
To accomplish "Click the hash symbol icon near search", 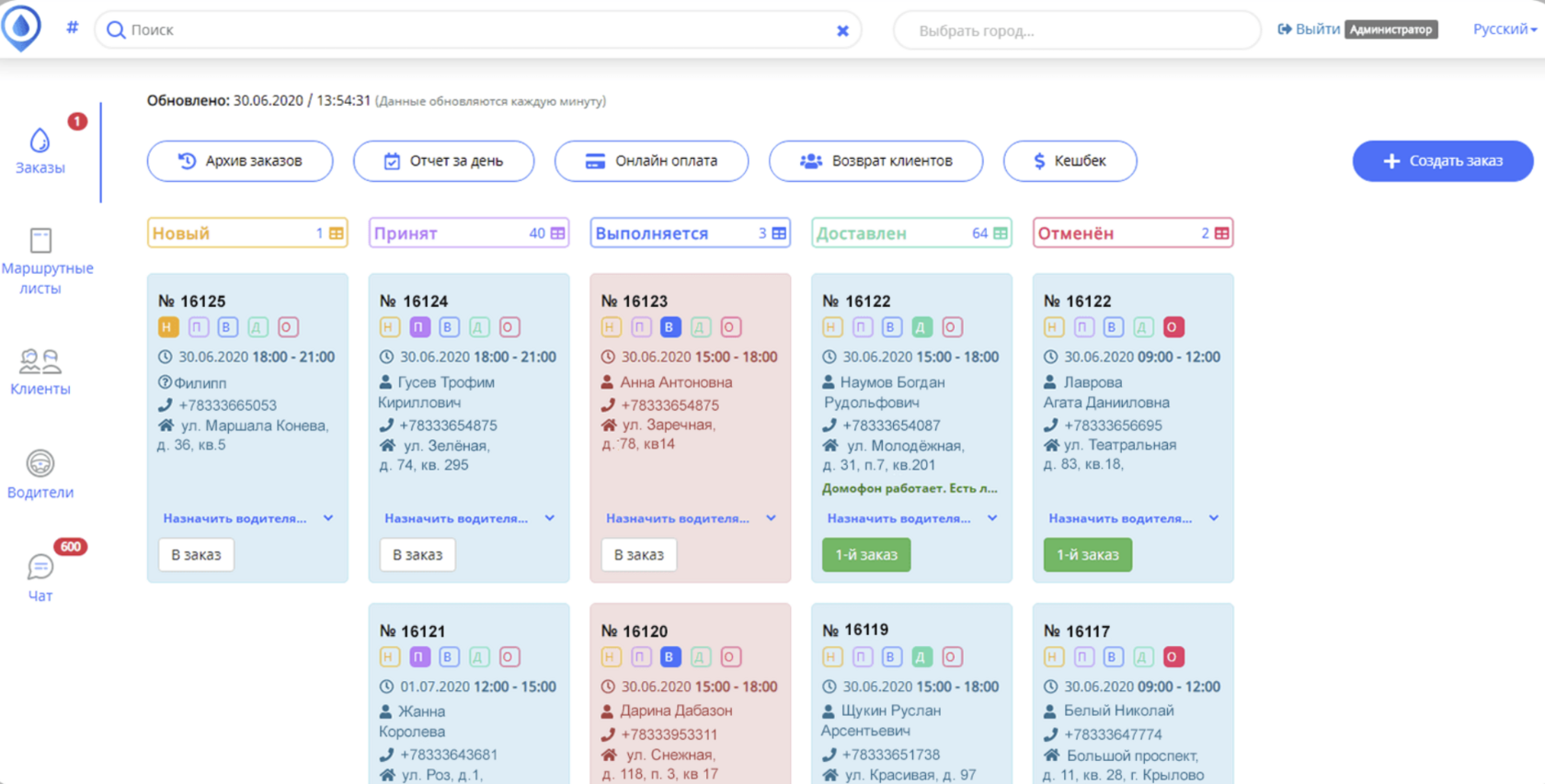I will [73, 28].
